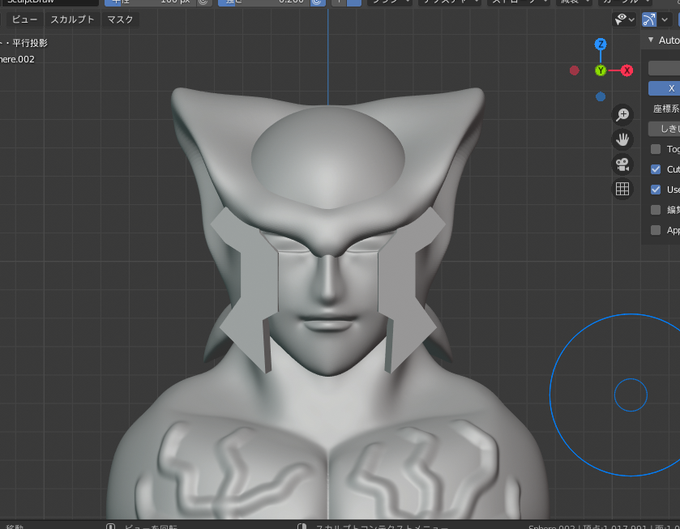The image size is (680, 529).
Task: Open the スカルプト menu
Action: tap(72, 20)
